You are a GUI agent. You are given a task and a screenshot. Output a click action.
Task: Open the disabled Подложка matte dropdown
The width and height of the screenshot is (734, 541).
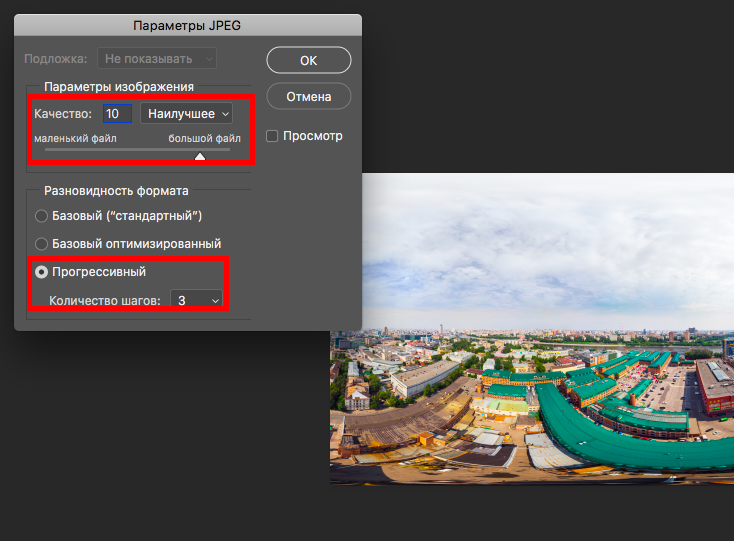tap(157, 58)
